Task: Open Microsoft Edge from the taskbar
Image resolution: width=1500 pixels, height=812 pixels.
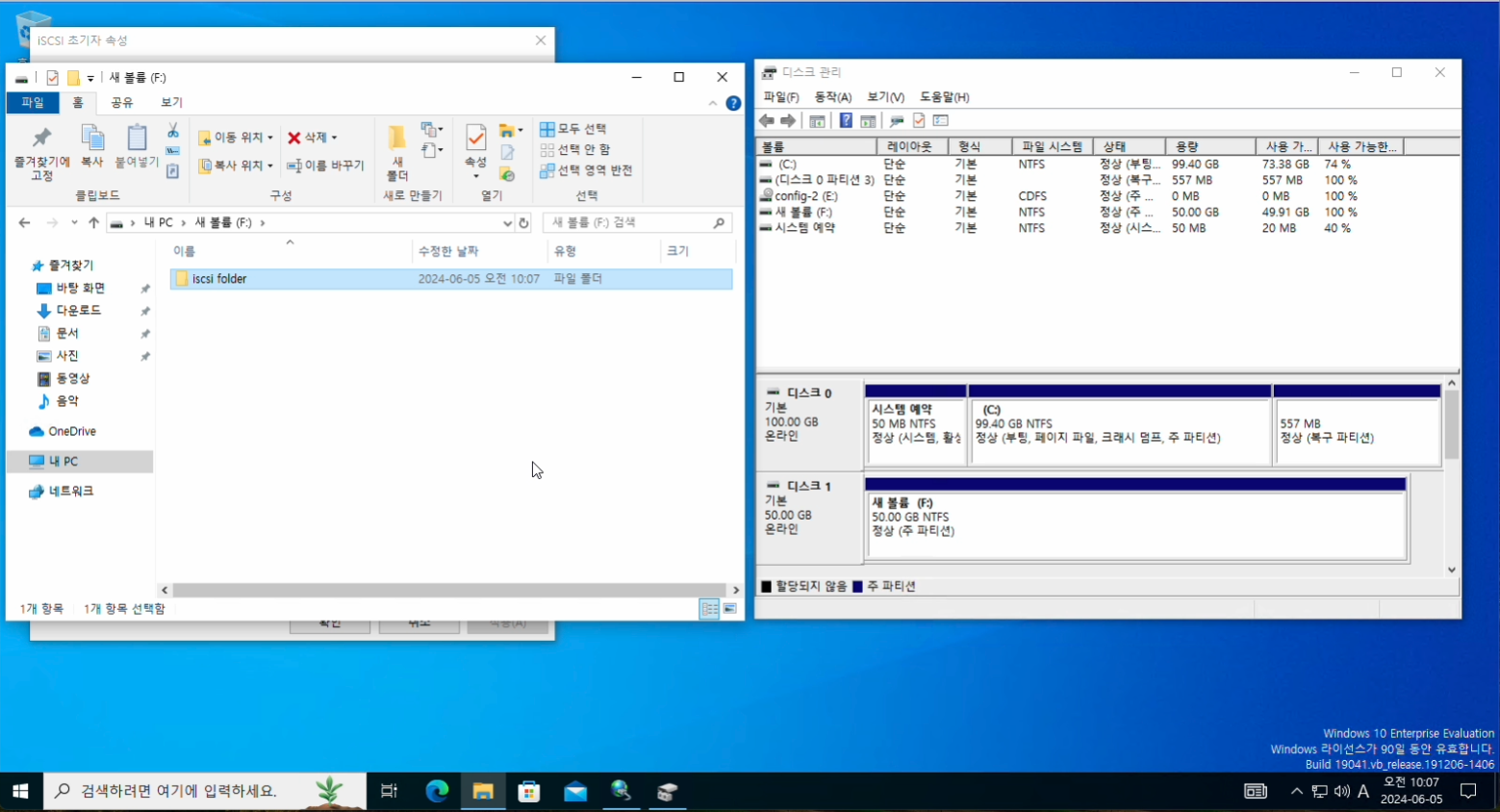Action: pos(437,791)
